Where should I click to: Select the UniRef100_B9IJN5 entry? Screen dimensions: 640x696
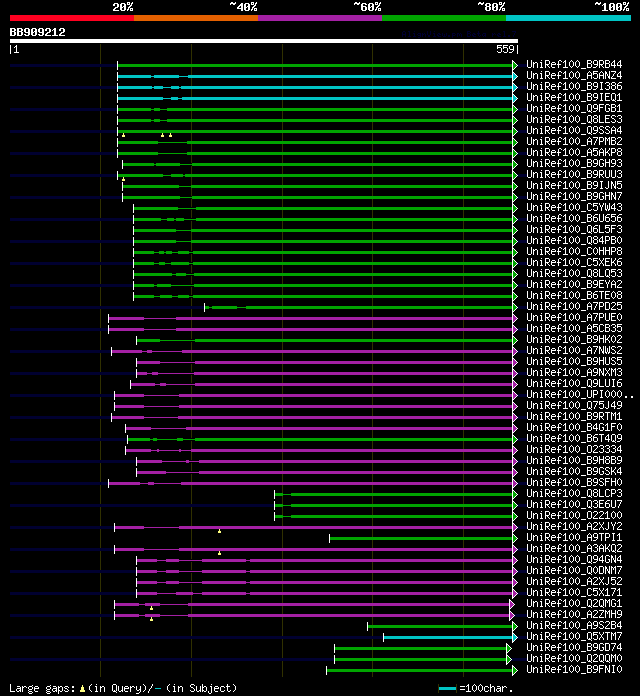[574, 186]
